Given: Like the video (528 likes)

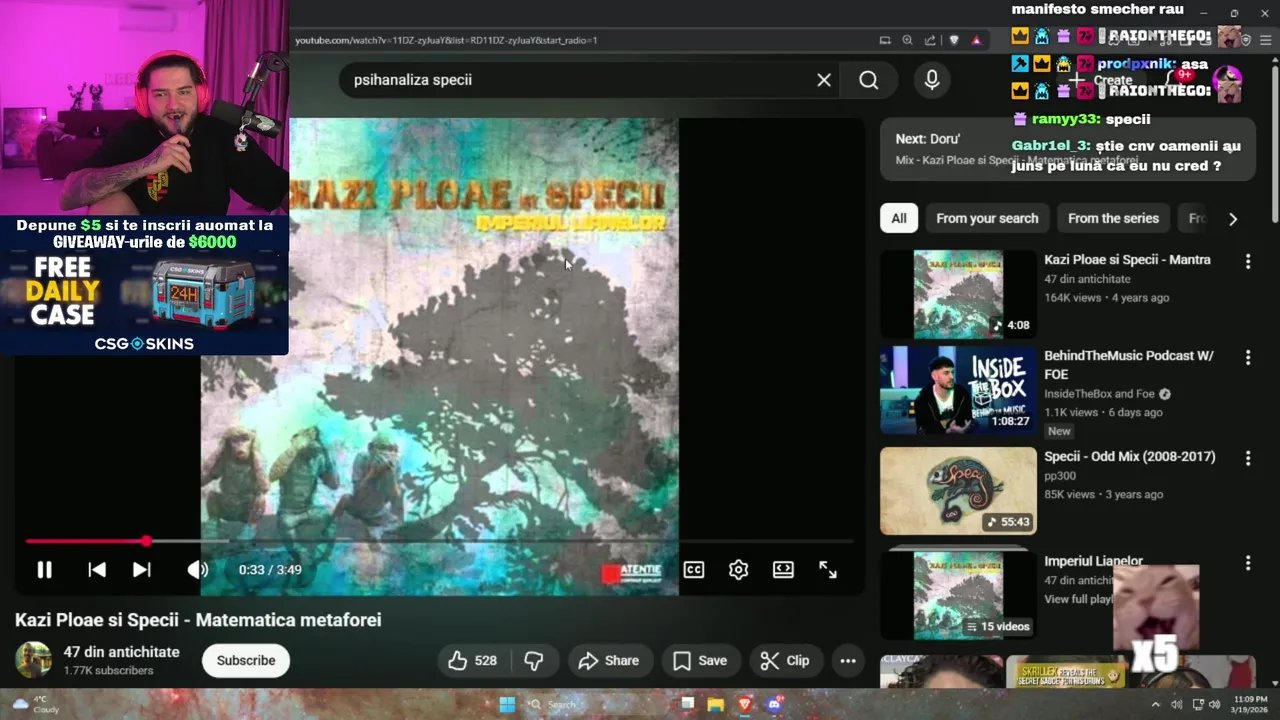Looking at the screenshot, I should coord(473,661).
